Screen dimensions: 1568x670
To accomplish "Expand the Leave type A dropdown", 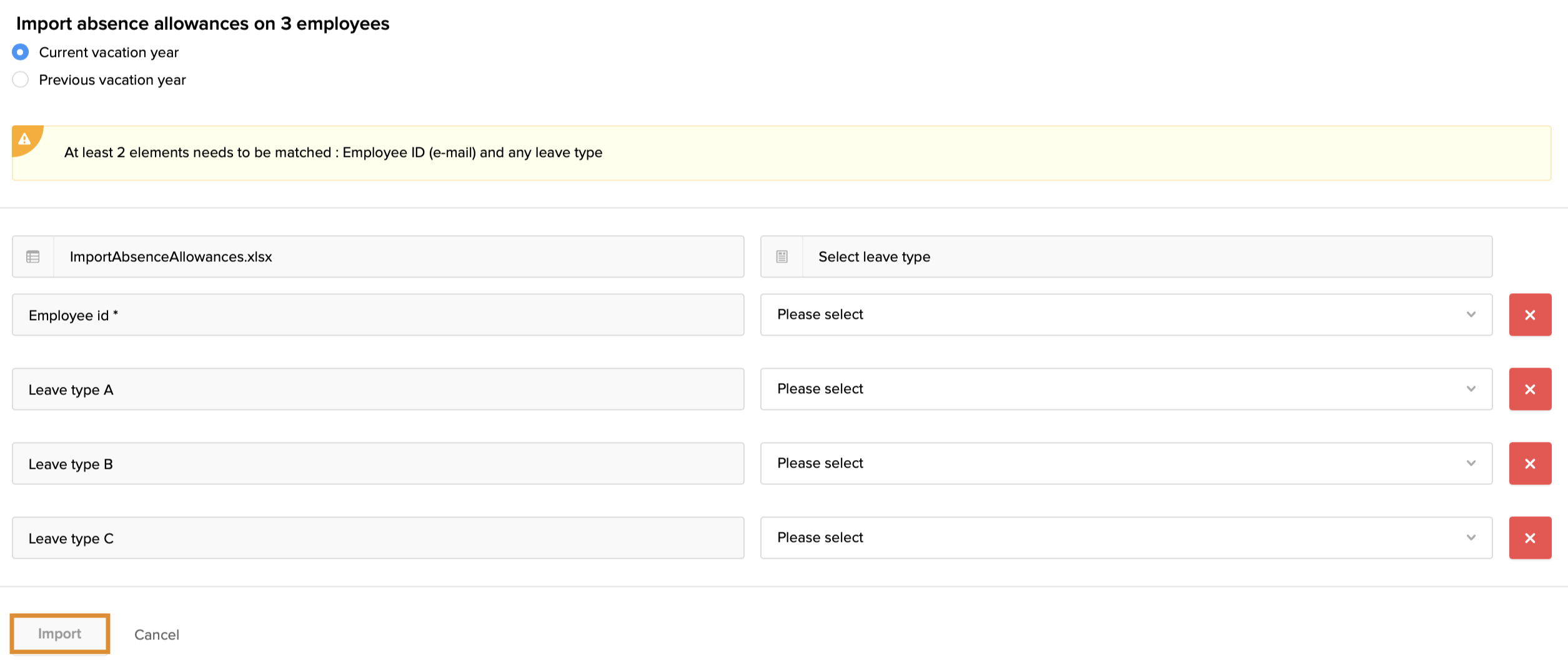I will (1125, 389).
